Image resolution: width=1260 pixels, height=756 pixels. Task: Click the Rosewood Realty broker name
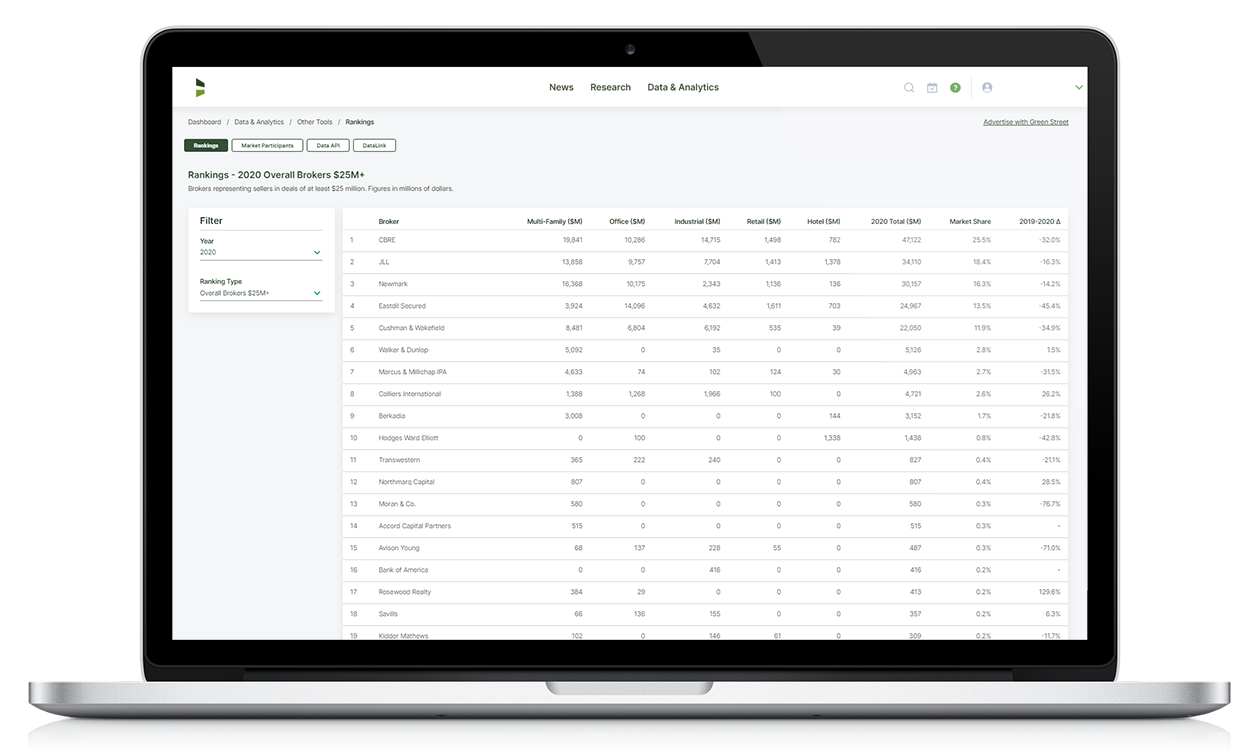[x=405, y=592]
